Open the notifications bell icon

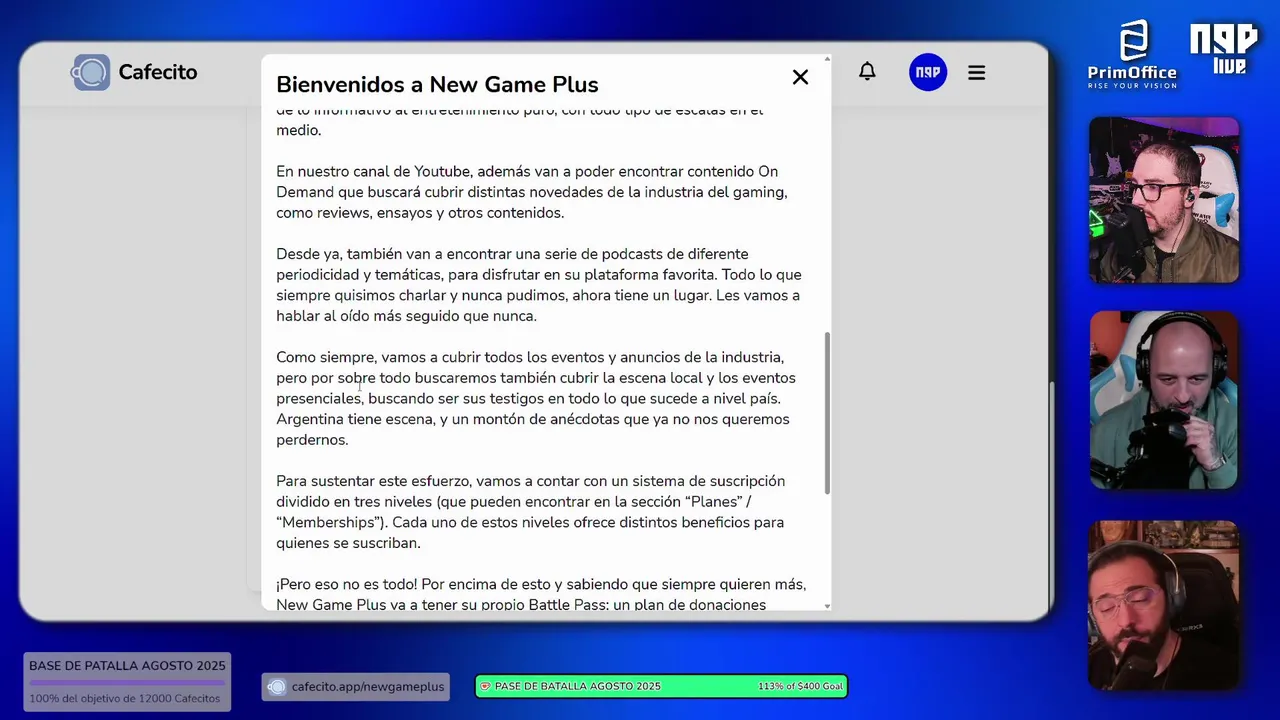pos(867,72)
